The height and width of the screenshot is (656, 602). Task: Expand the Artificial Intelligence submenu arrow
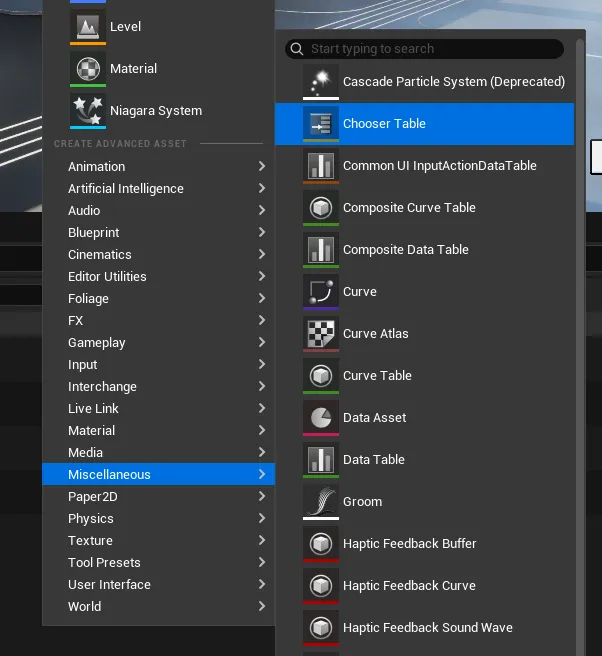click(x=262, y=188)
